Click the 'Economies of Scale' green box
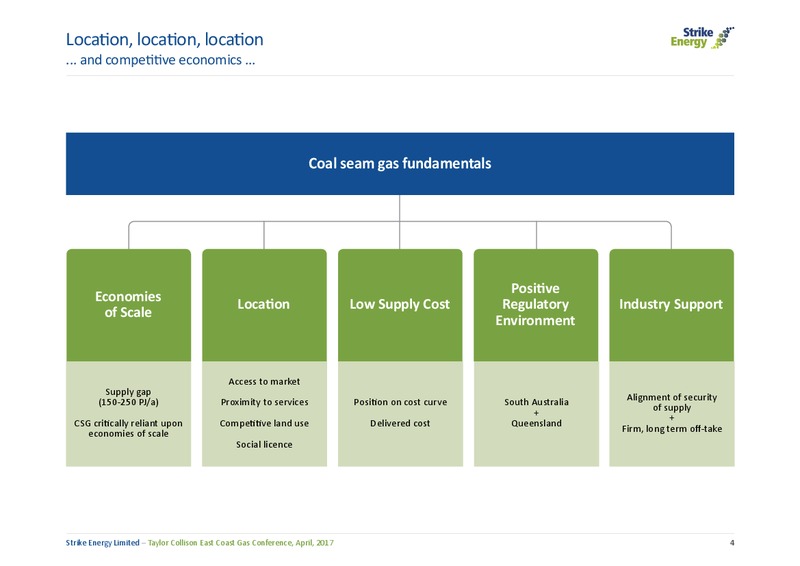 click(x=129, y=305)
